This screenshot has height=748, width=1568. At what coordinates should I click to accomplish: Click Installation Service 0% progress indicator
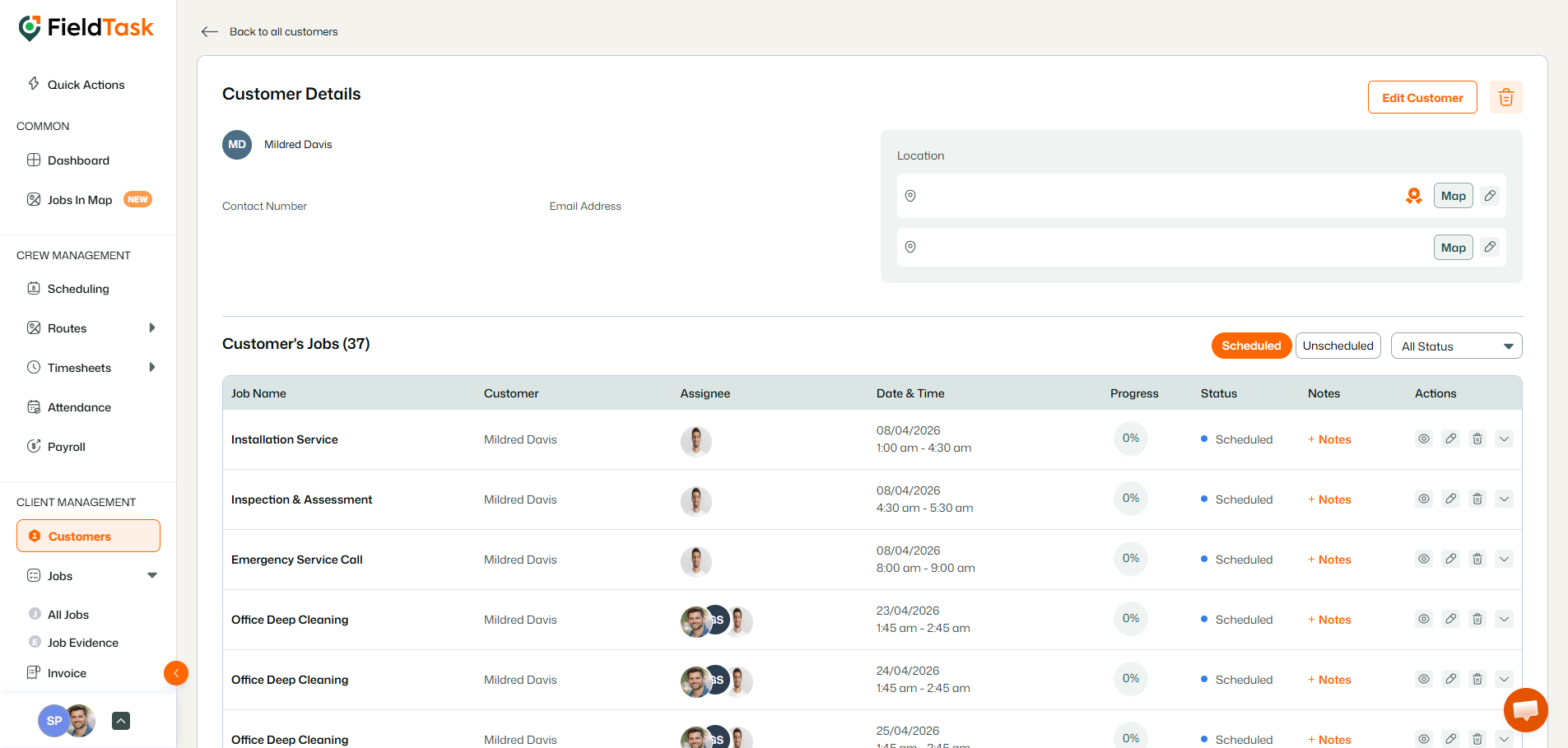tap(1131, 439)
